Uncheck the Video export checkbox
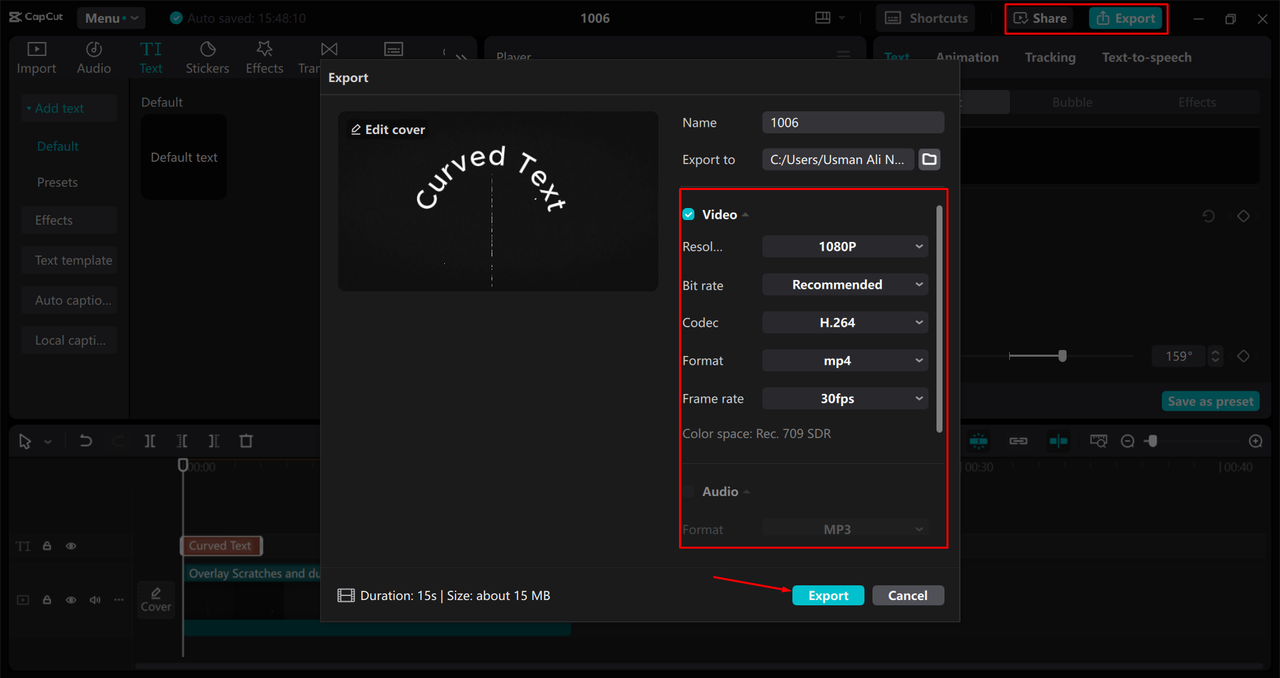This screenshot has width=1280, height=678. (x=688, y=215)
